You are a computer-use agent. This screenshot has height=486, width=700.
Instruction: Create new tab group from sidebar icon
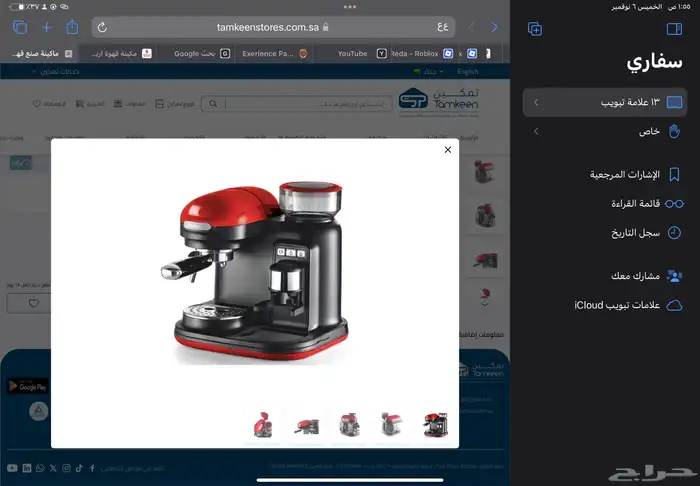coord(535,29)
